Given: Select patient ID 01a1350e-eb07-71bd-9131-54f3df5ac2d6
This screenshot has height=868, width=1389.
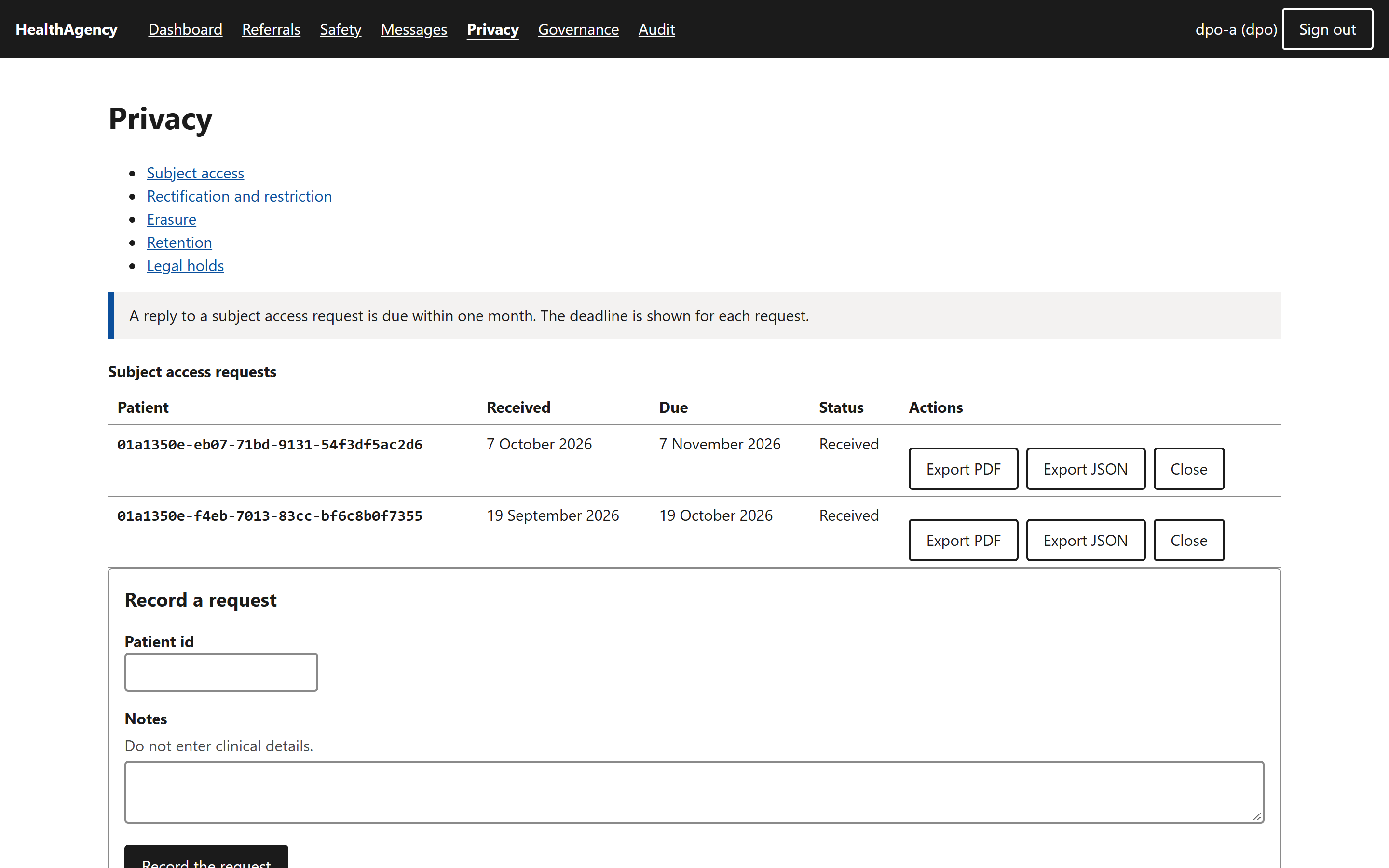Looking at the screenshot, I should 270,444.
